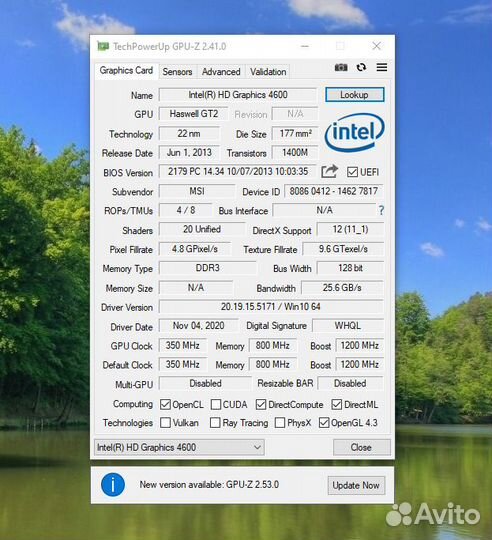Click the Close button
The width and height of the screenshot is (492, 540).
coord(362,447)
